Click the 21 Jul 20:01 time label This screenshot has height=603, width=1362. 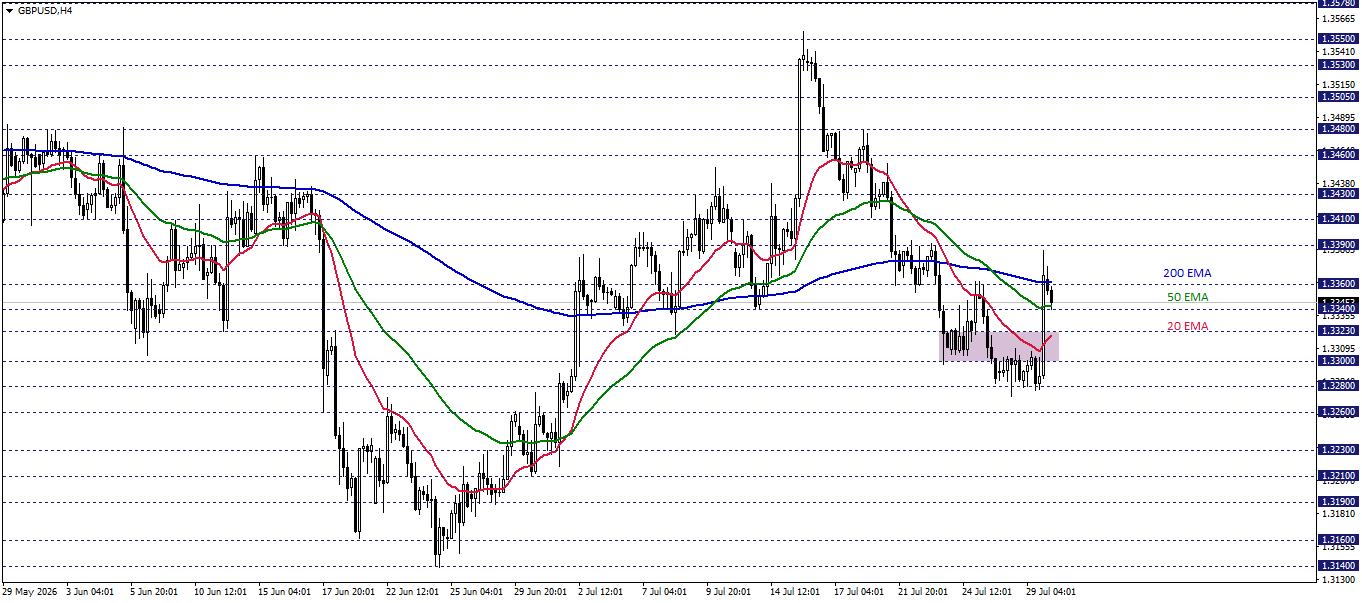click(925, 592)
